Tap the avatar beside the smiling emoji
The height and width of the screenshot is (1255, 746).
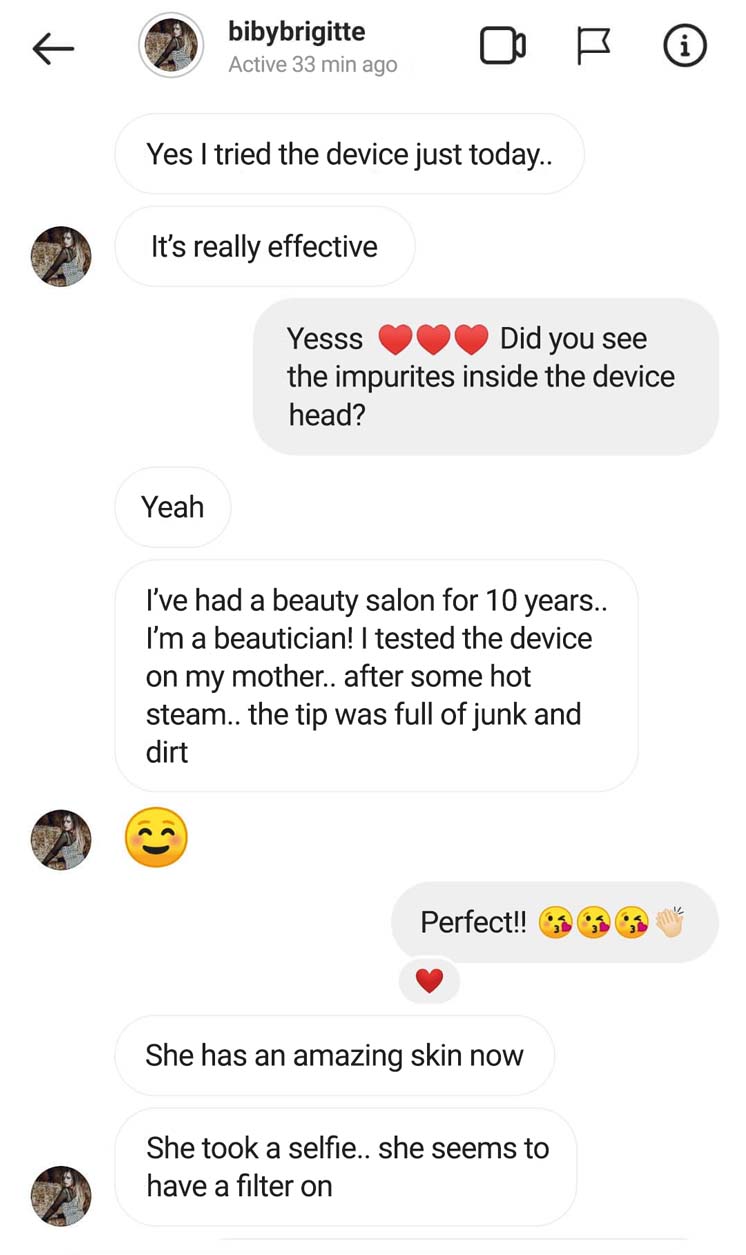pos(61,839)
